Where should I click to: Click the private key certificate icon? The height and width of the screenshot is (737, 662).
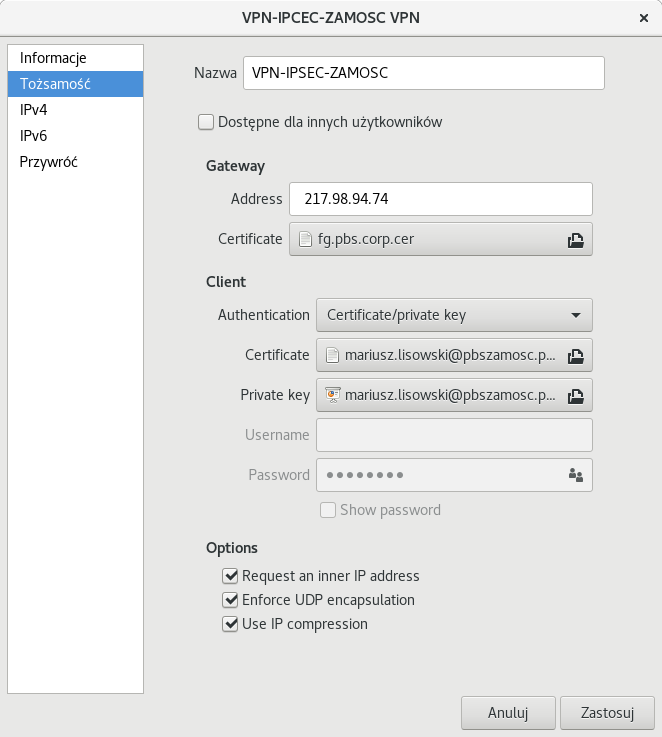tap(332, 395)
